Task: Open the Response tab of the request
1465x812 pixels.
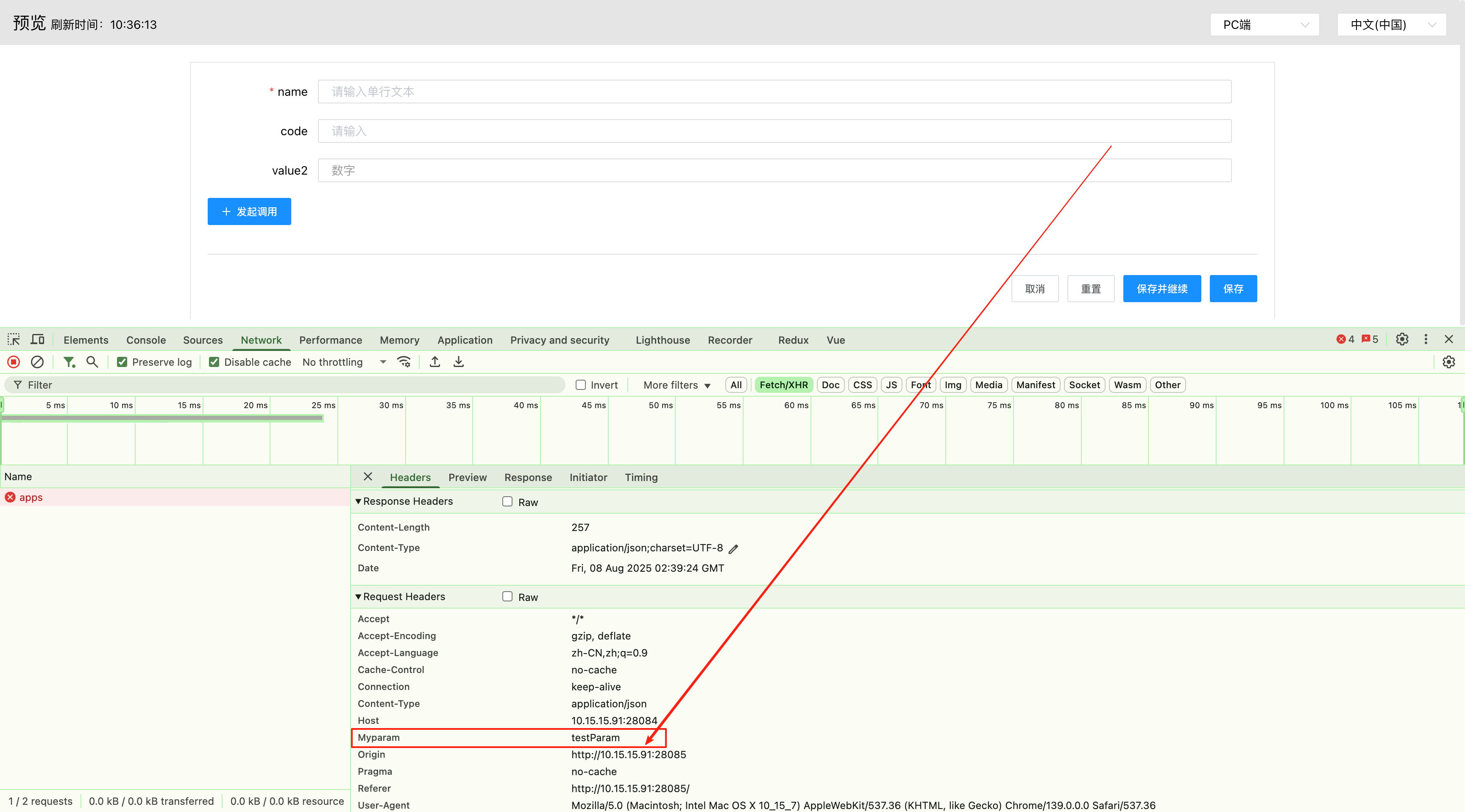Action: pos(528,478)
